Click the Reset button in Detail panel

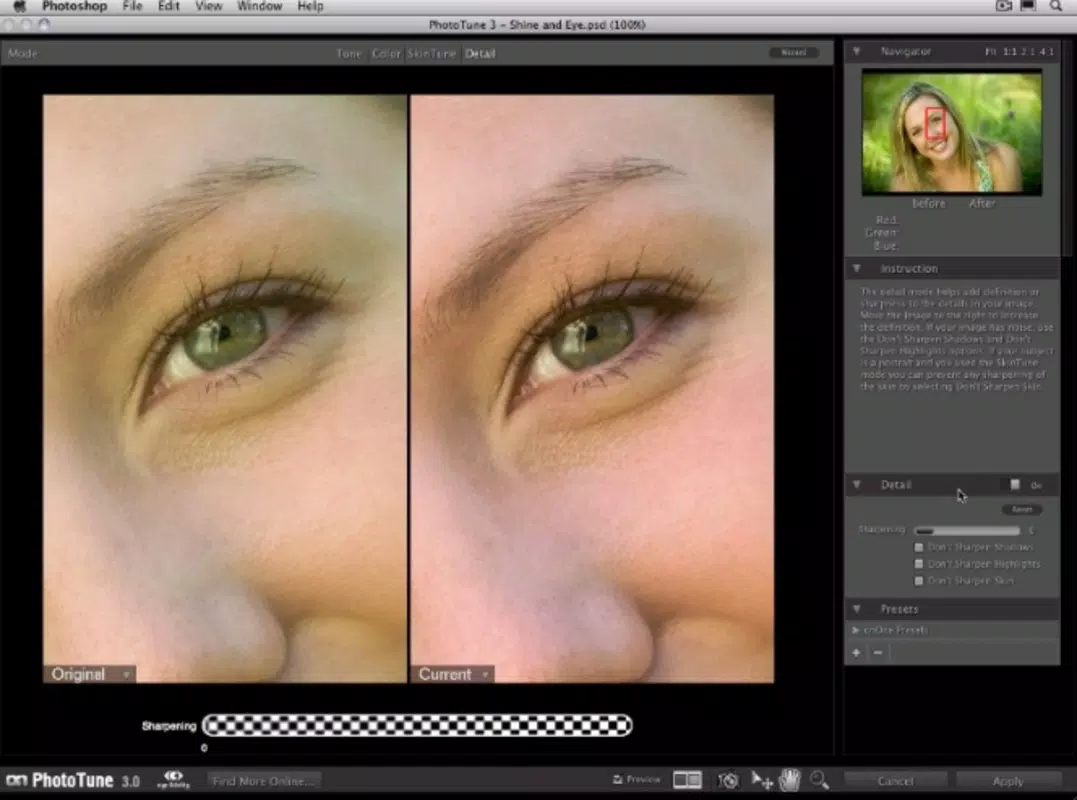(x=1022, y=510)
